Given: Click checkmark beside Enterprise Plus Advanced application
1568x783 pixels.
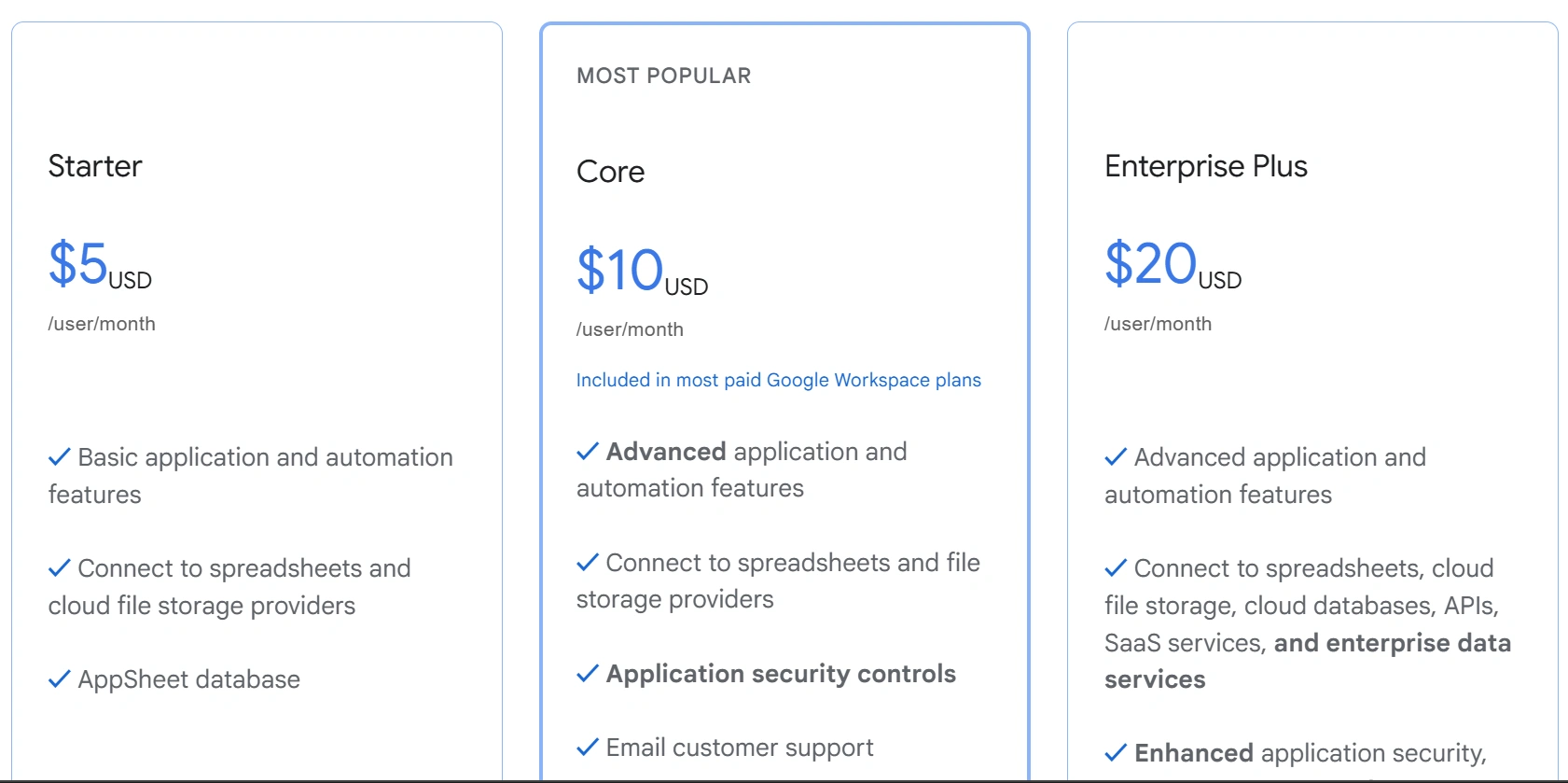Looking at the screenshot, I should [1116, 457].
